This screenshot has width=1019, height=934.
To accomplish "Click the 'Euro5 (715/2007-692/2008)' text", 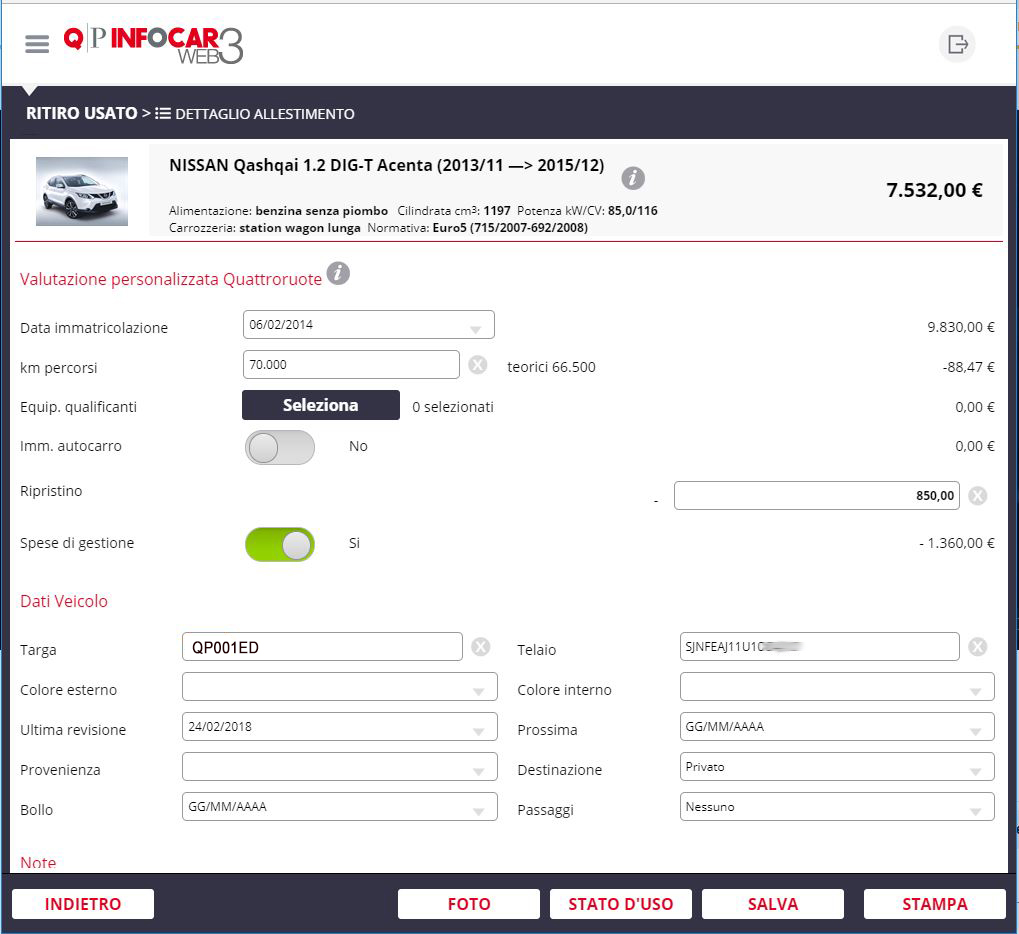I will [x=510, y=228].
